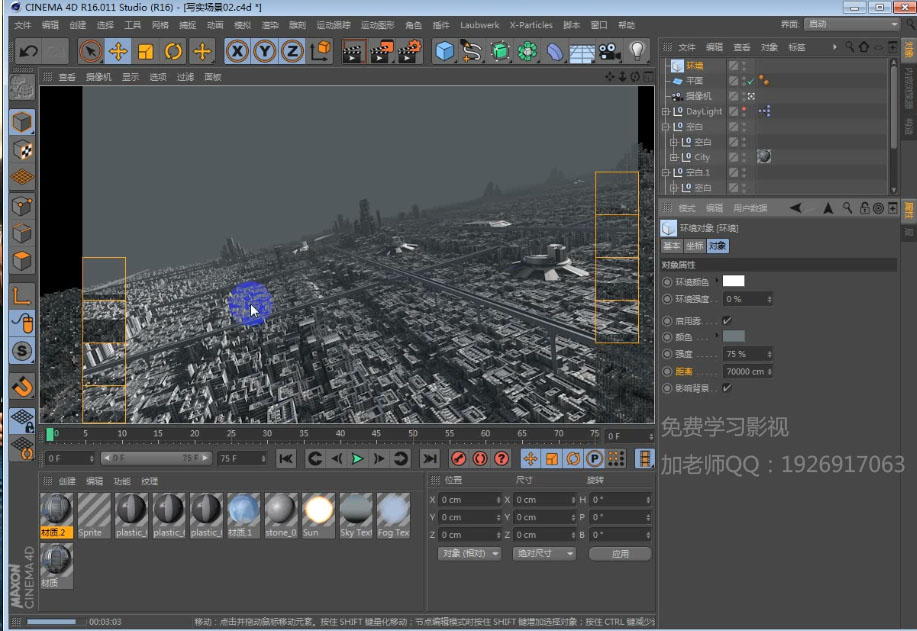Toggle the 平面 object layer checkbox
917x631 pixels.
[x=733, y=81]
